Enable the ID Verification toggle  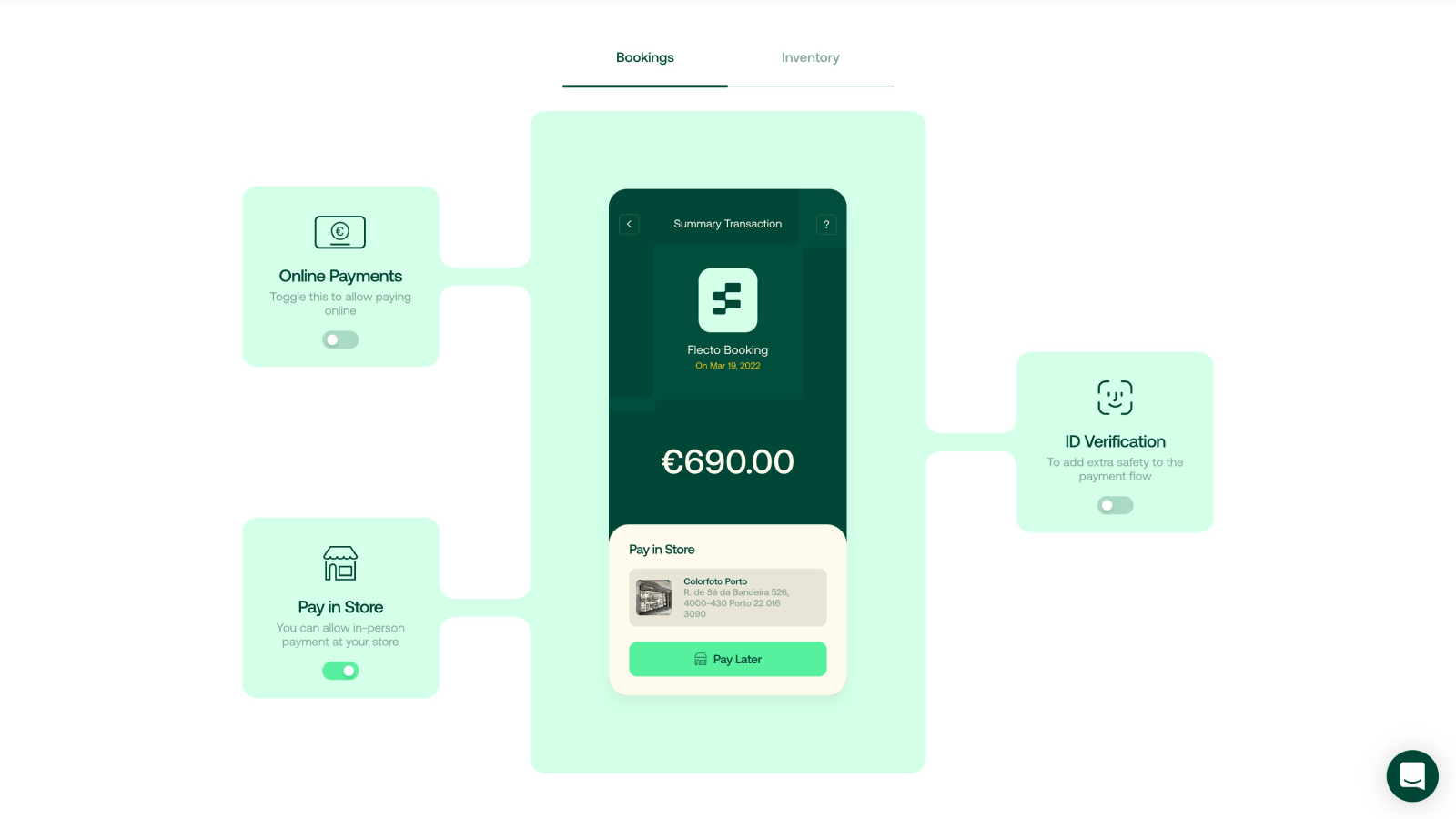tap(1115, 505)
